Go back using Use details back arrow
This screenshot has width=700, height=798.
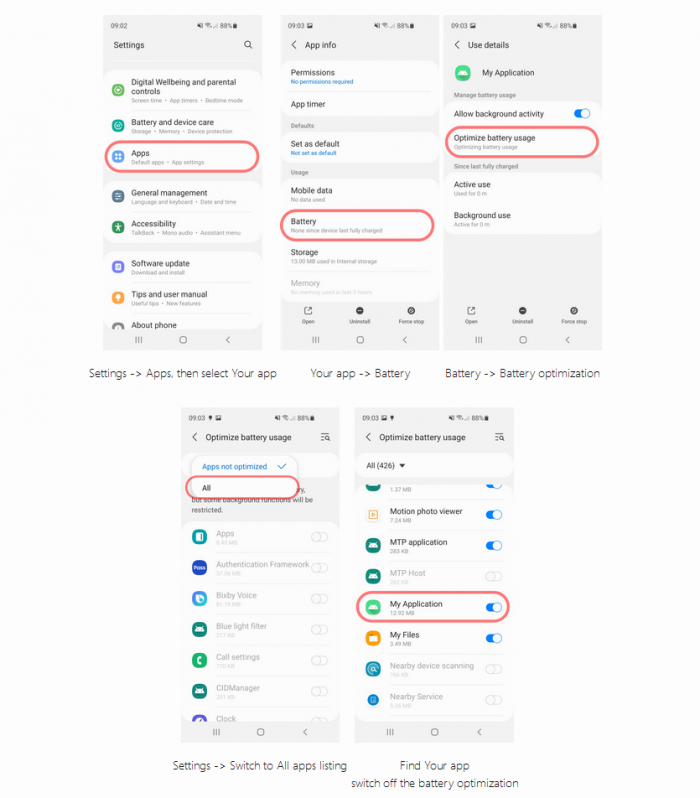click(x=457, y=45)
